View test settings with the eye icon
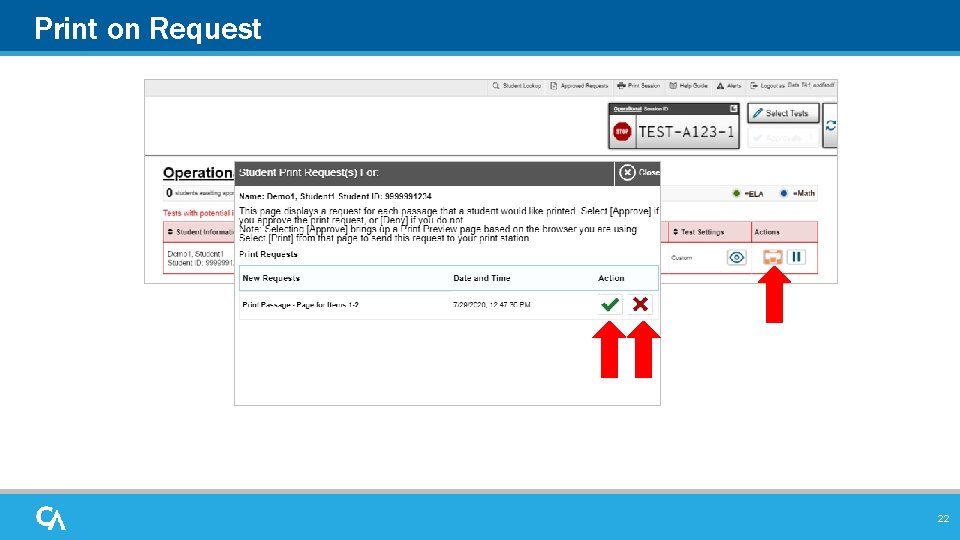Image resolution: width=960 pixels, height=540 pixels. (x=737, y=257)
